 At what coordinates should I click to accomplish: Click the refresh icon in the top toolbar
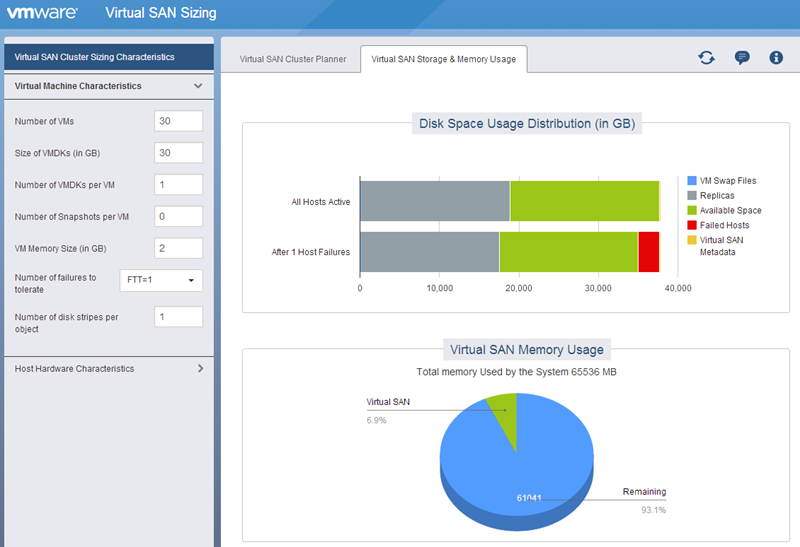(706, 58)
